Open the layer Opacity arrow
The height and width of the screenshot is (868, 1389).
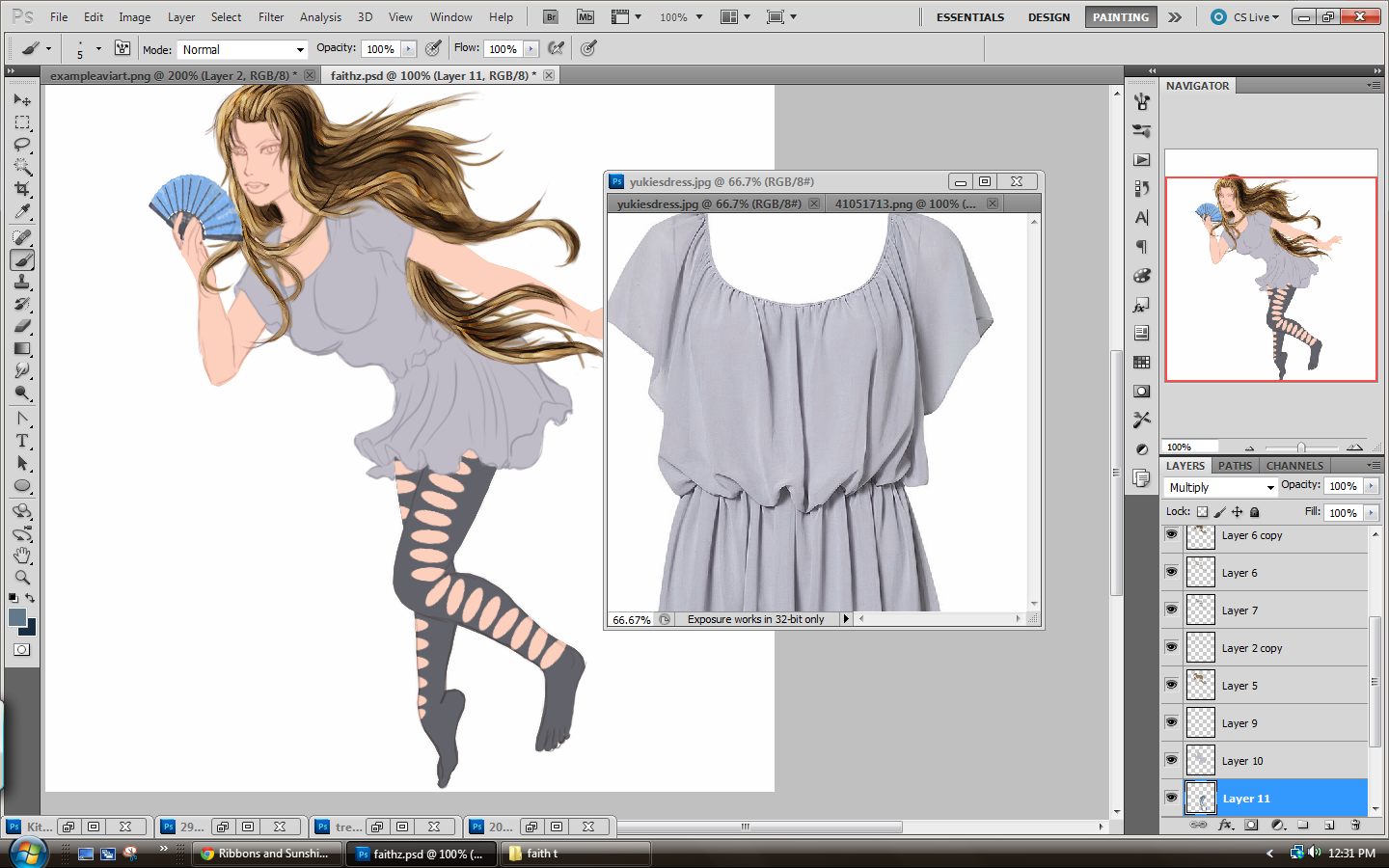[1371, 486]
